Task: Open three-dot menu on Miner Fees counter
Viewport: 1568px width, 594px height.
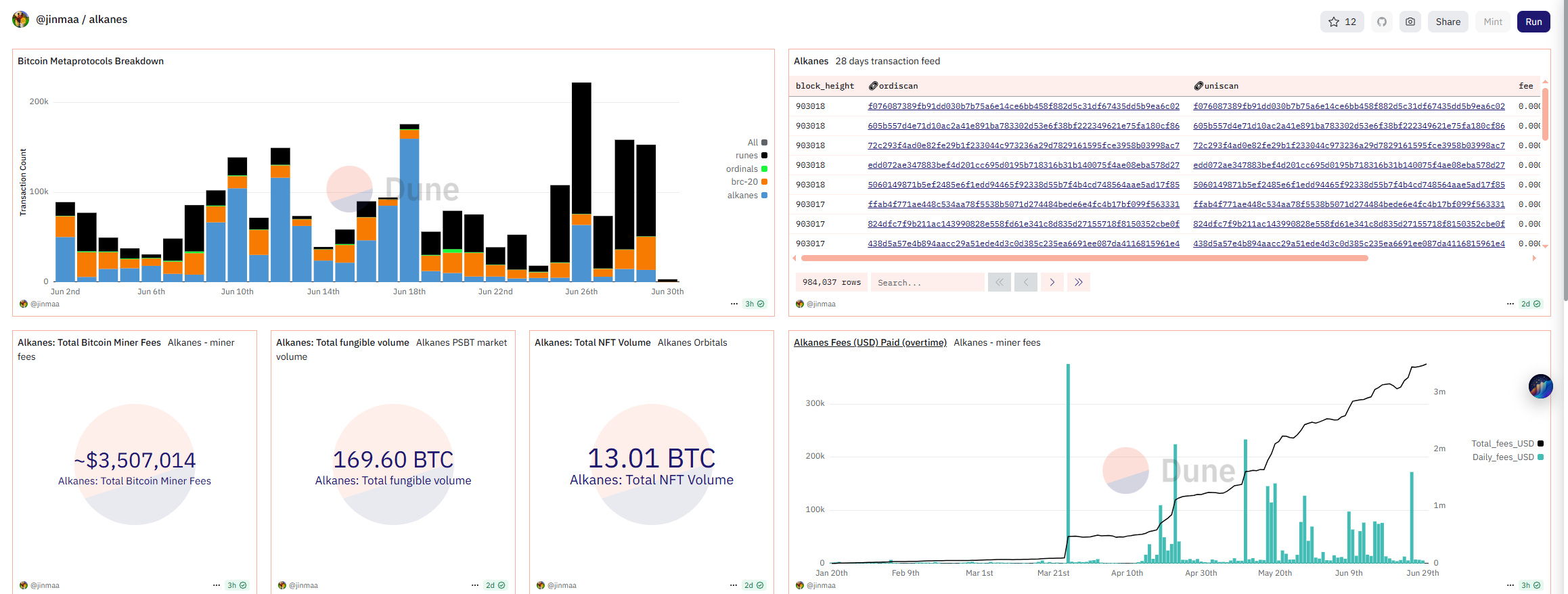Action: coord(217,585)
